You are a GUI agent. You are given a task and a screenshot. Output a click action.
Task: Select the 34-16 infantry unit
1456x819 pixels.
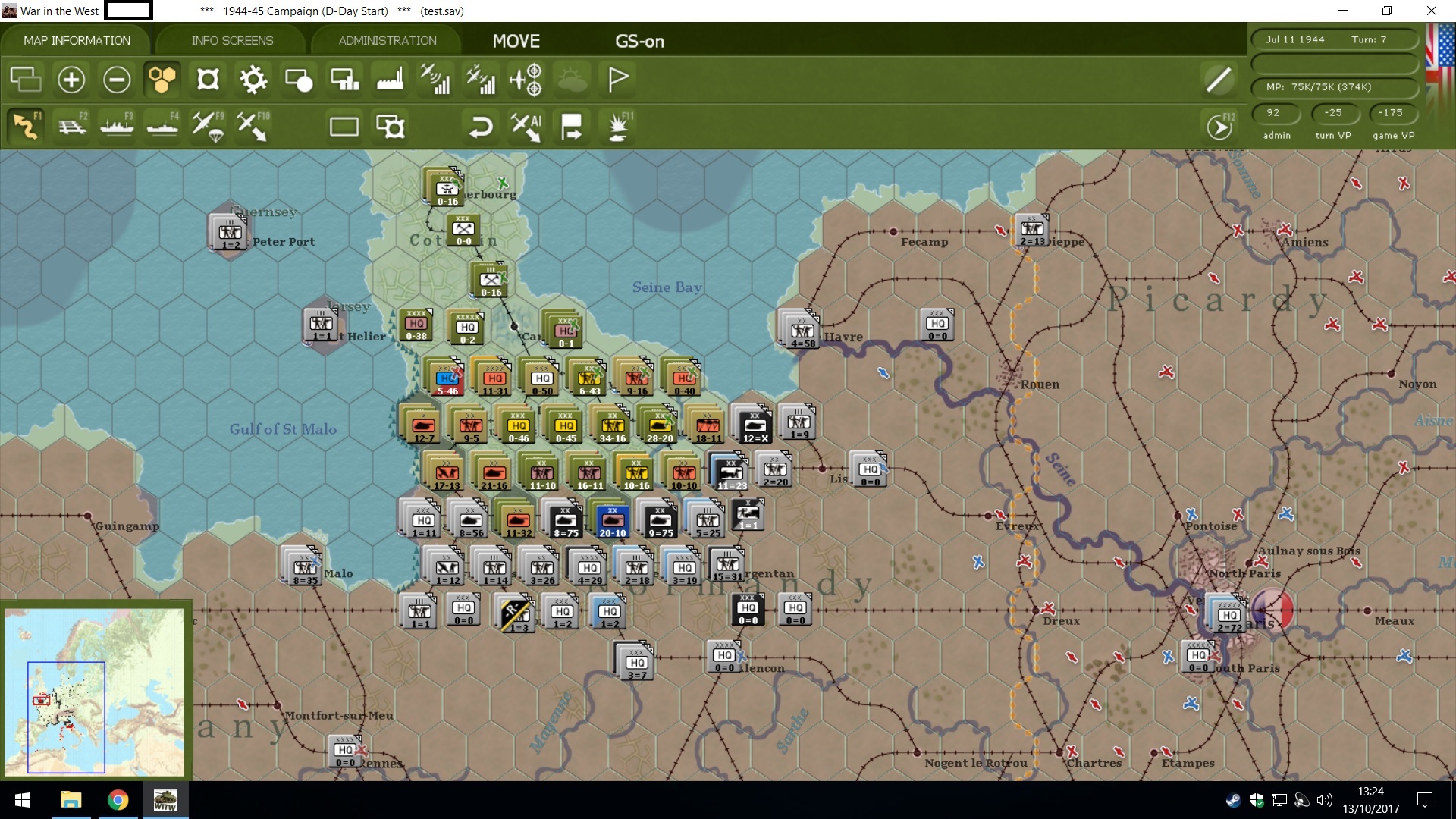pyautogui.click(x=612, y=426)
